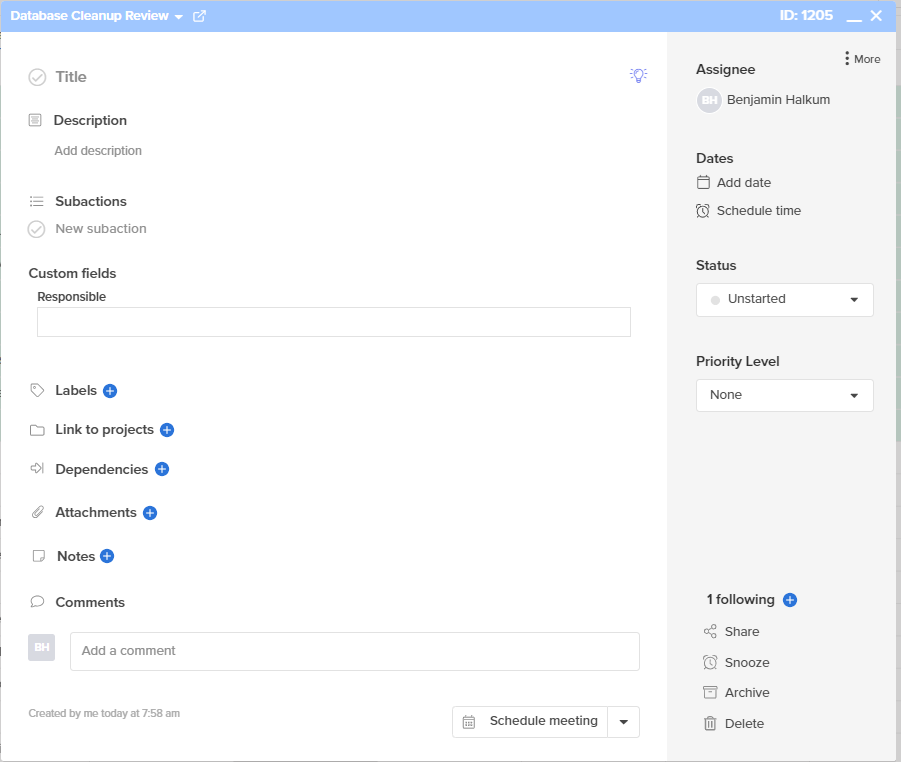Viewport: 901px width, 762px height.
Task: Click the calendar icon beside Add date
Action: [x=703, y=182]
